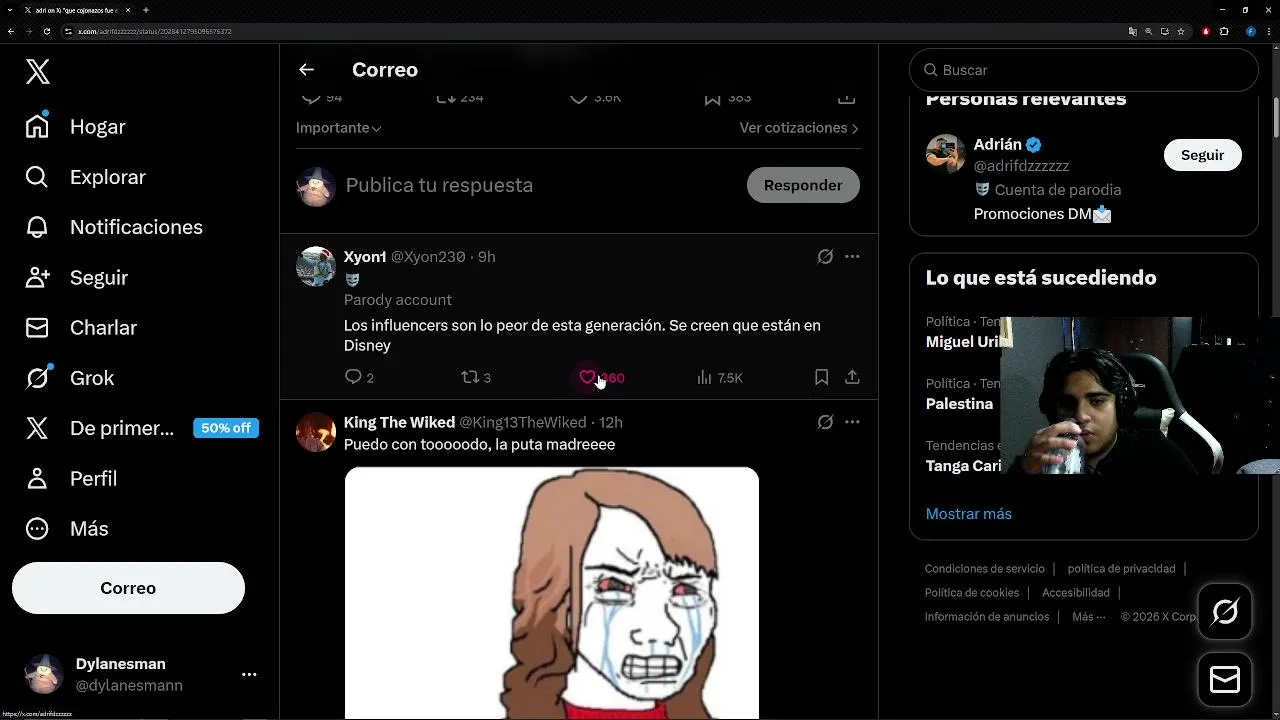Viewport: 1280px width, 720px height.
Task: Follow Adrián with the Seguir button
Action: tap(1202, 155)
